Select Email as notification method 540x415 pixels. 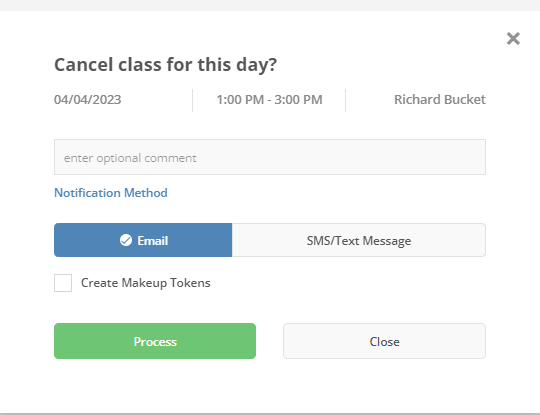(143, 240)
